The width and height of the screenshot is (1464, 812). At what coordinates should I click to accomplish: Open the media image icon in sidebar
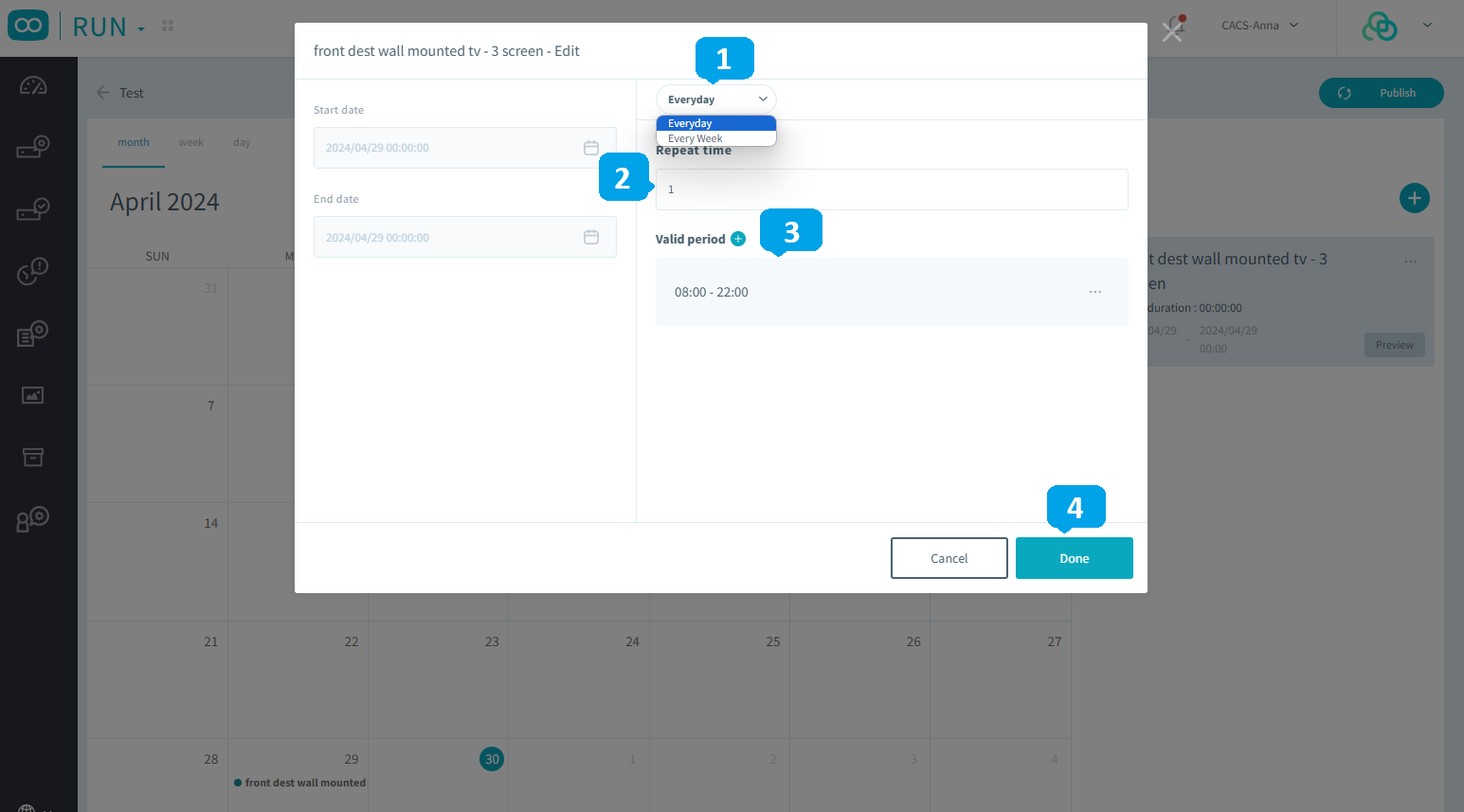(33, 395)
